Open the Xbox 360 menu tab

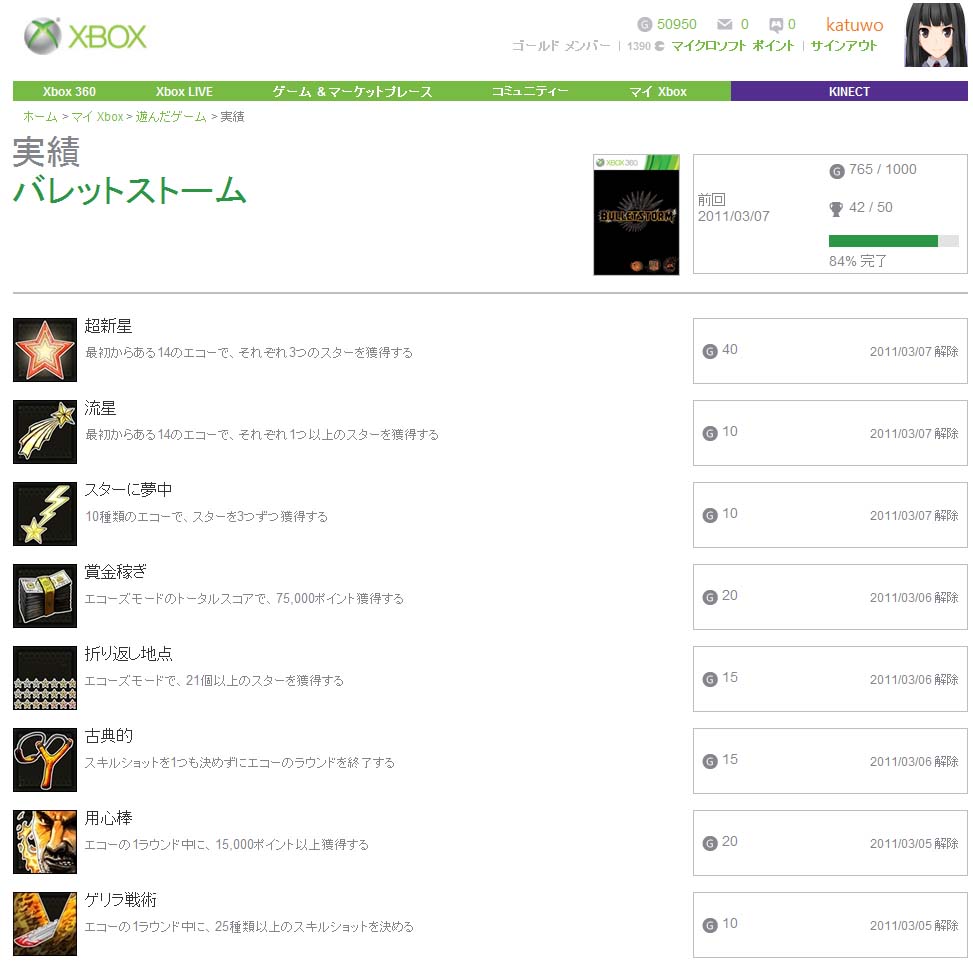pos(69,91)
